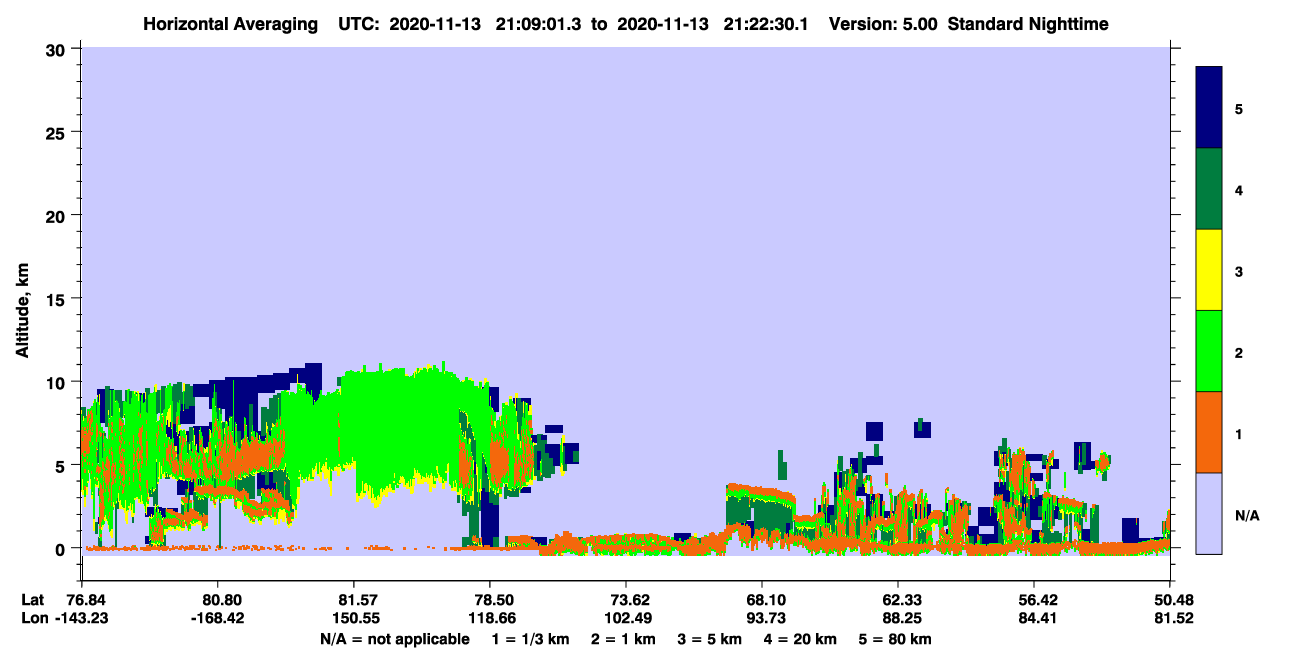This screenshot has height=667, width=1300.
Task: Click the altitude tick label '10'
Action: (58, 382)
